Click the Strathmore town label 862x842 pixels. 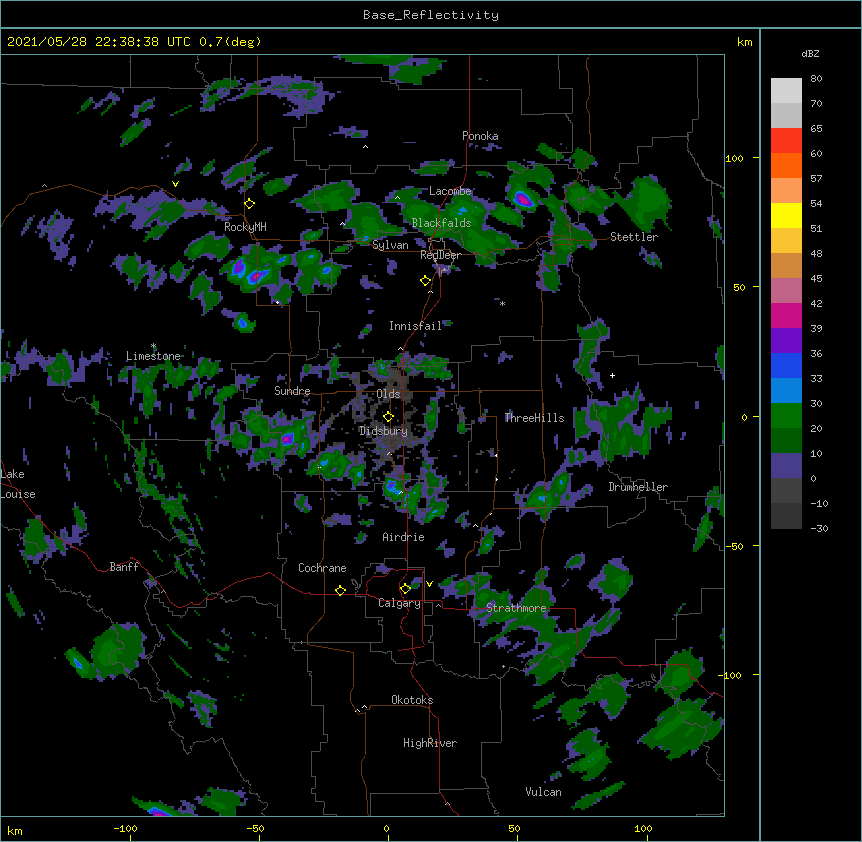click(x=516, y=608)
